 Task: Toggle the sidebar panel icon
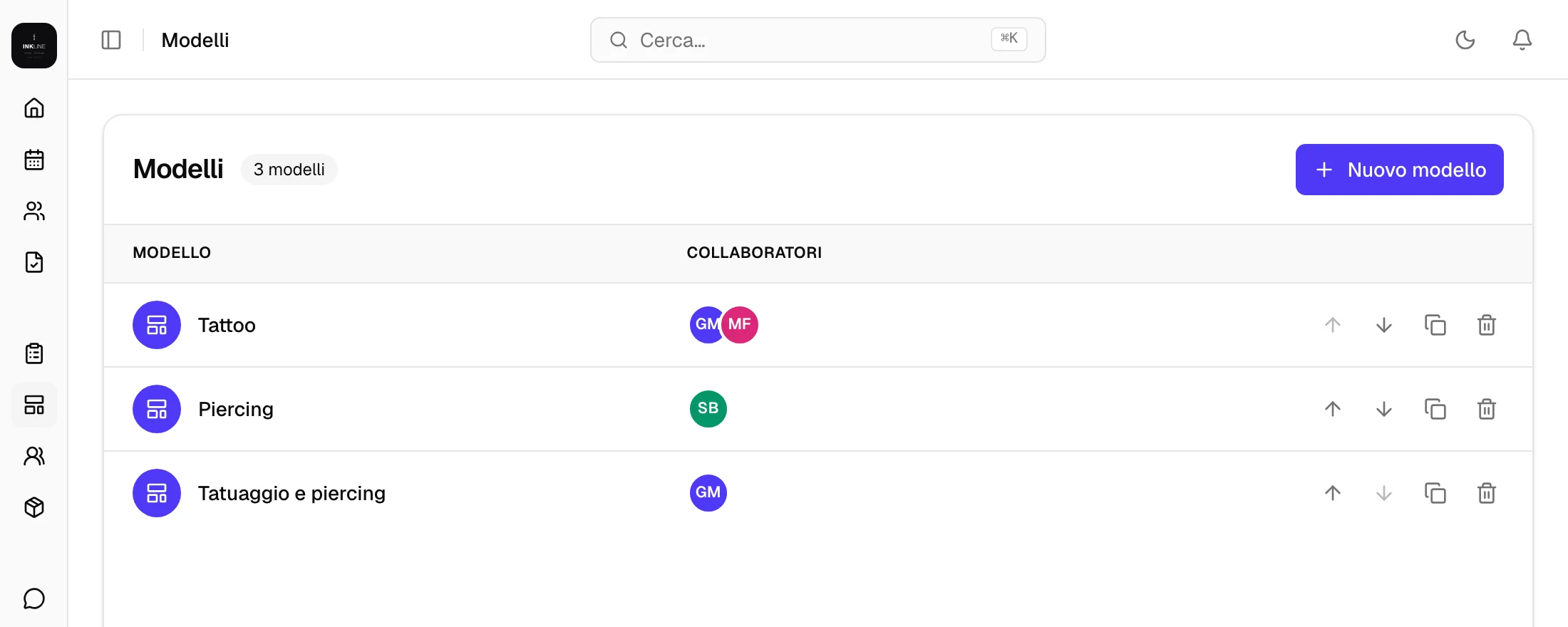point(111,40)
